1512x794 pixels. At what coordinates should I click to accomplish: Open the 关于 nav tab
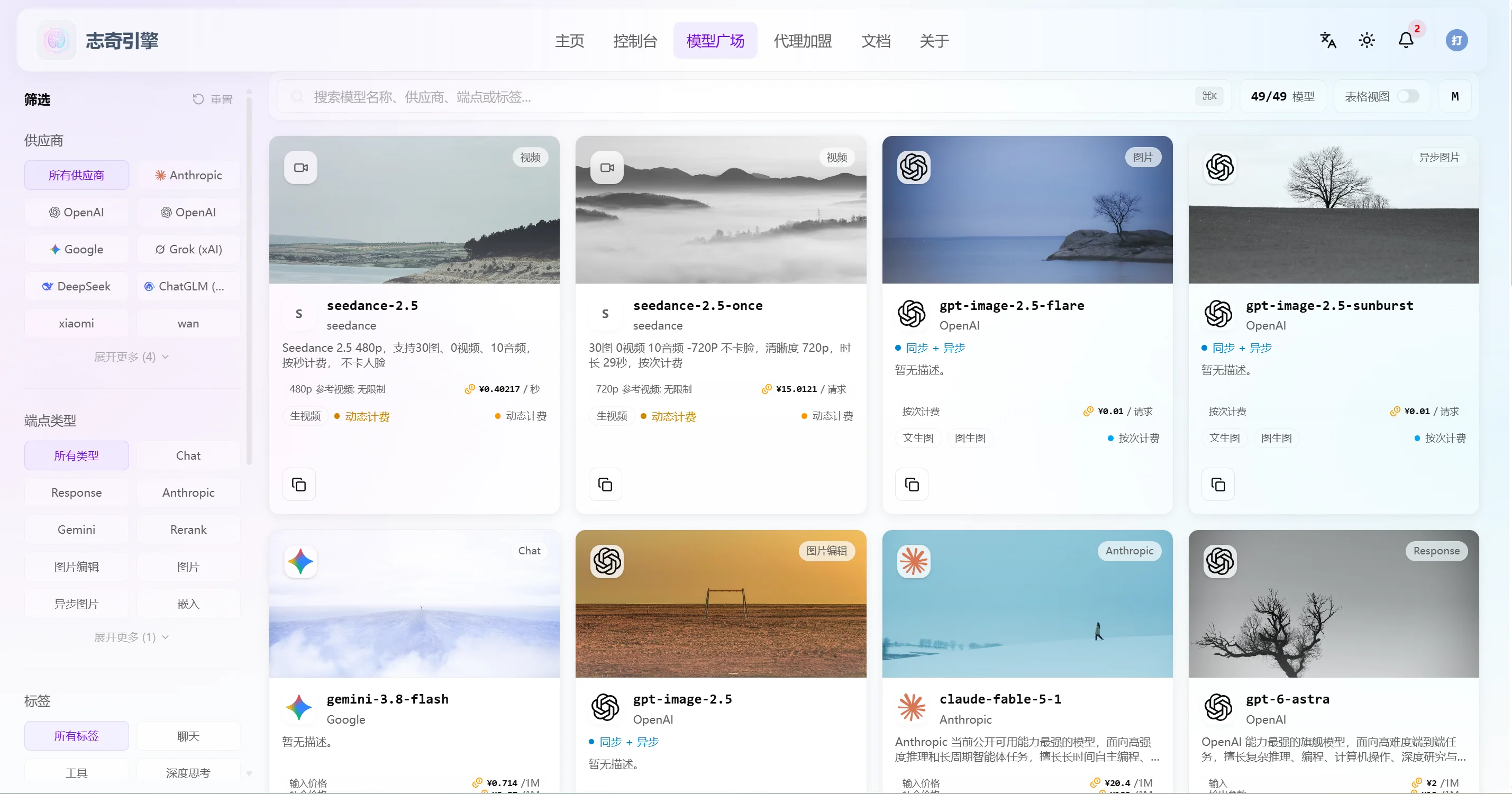[934, 41]
